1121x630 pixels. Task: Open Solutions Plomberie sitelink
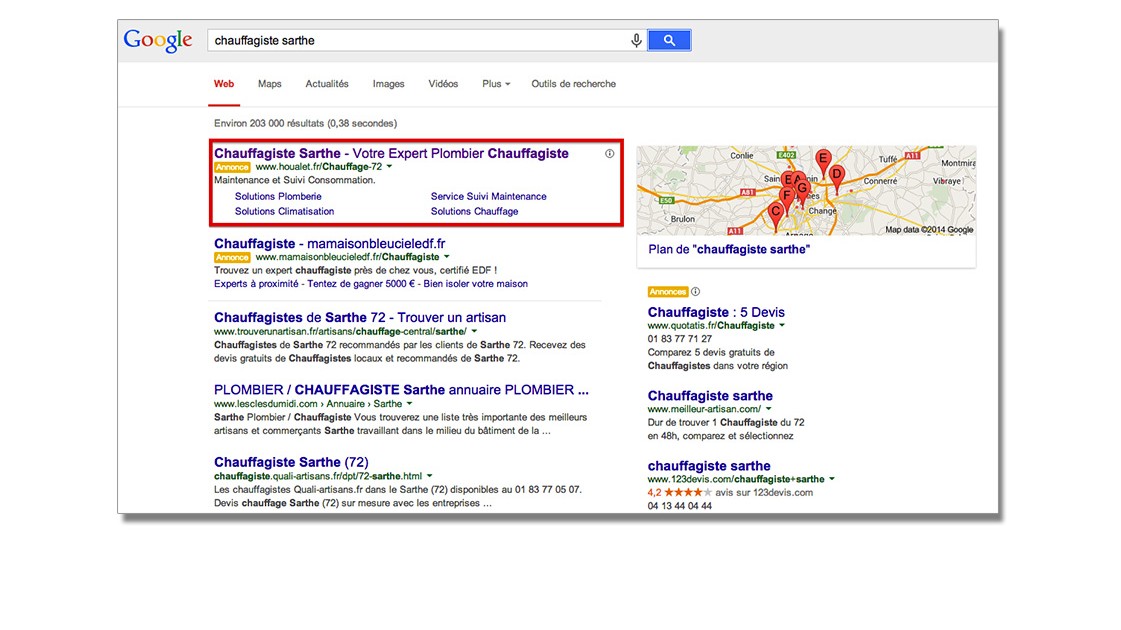point(278,197)
